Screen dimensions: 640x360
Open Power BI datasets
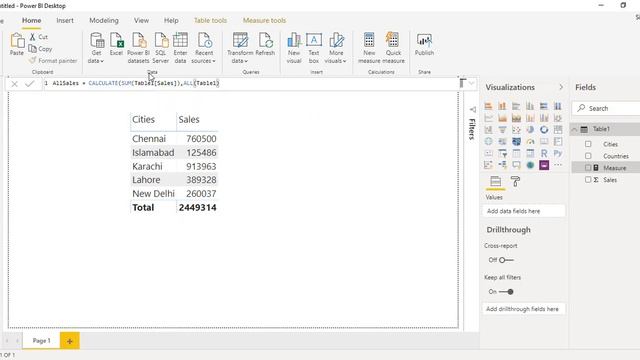[138, 48]
